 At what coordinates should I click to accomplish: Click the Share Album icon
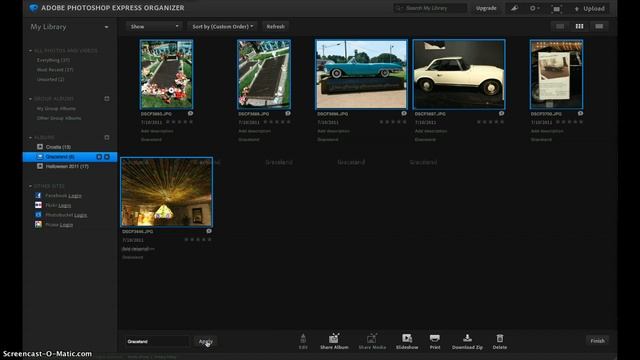point(334,338)
